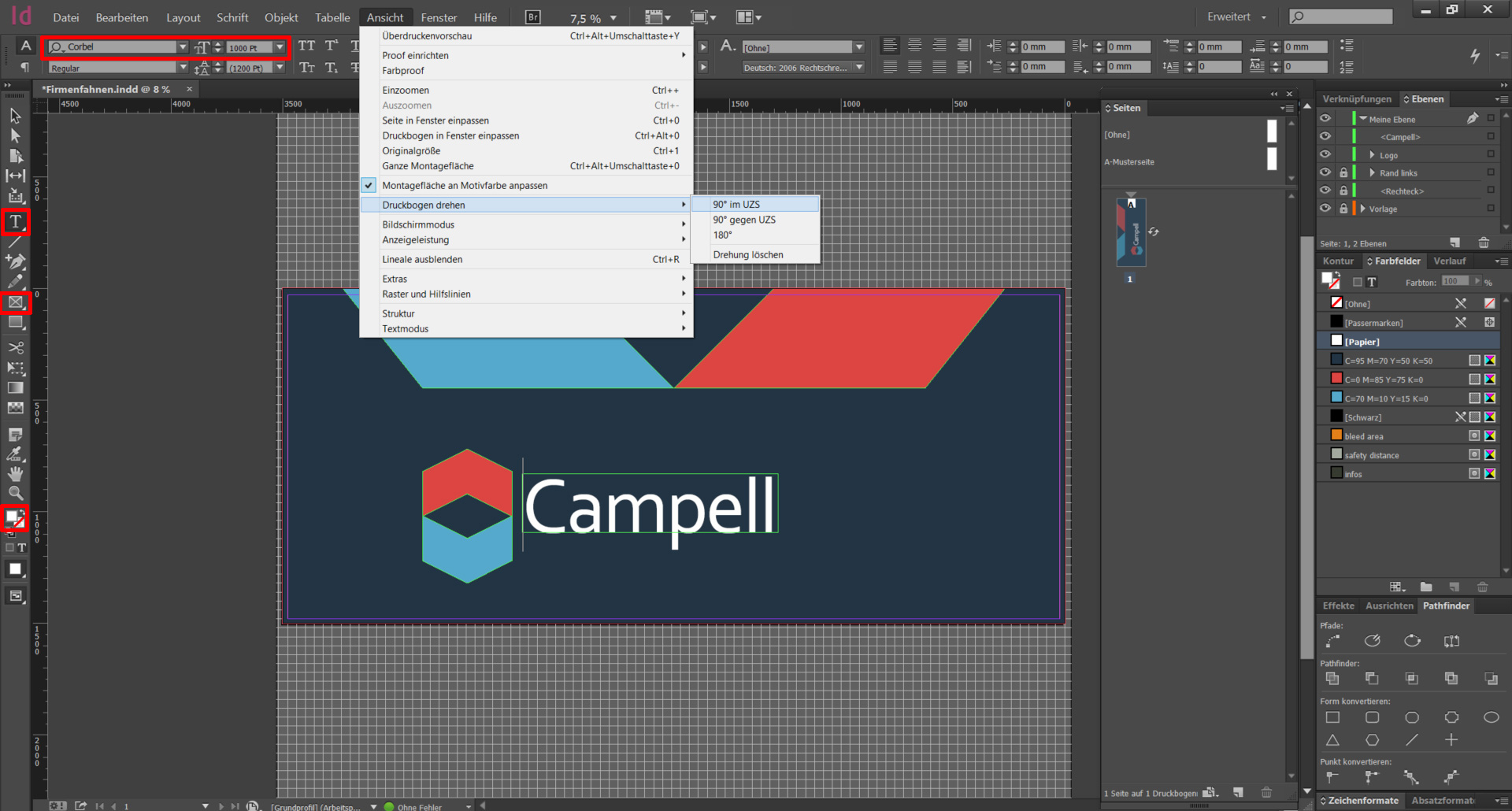
Task: Click page 1 thumbnail in Seiten panel
Action: coord(1131,233)
